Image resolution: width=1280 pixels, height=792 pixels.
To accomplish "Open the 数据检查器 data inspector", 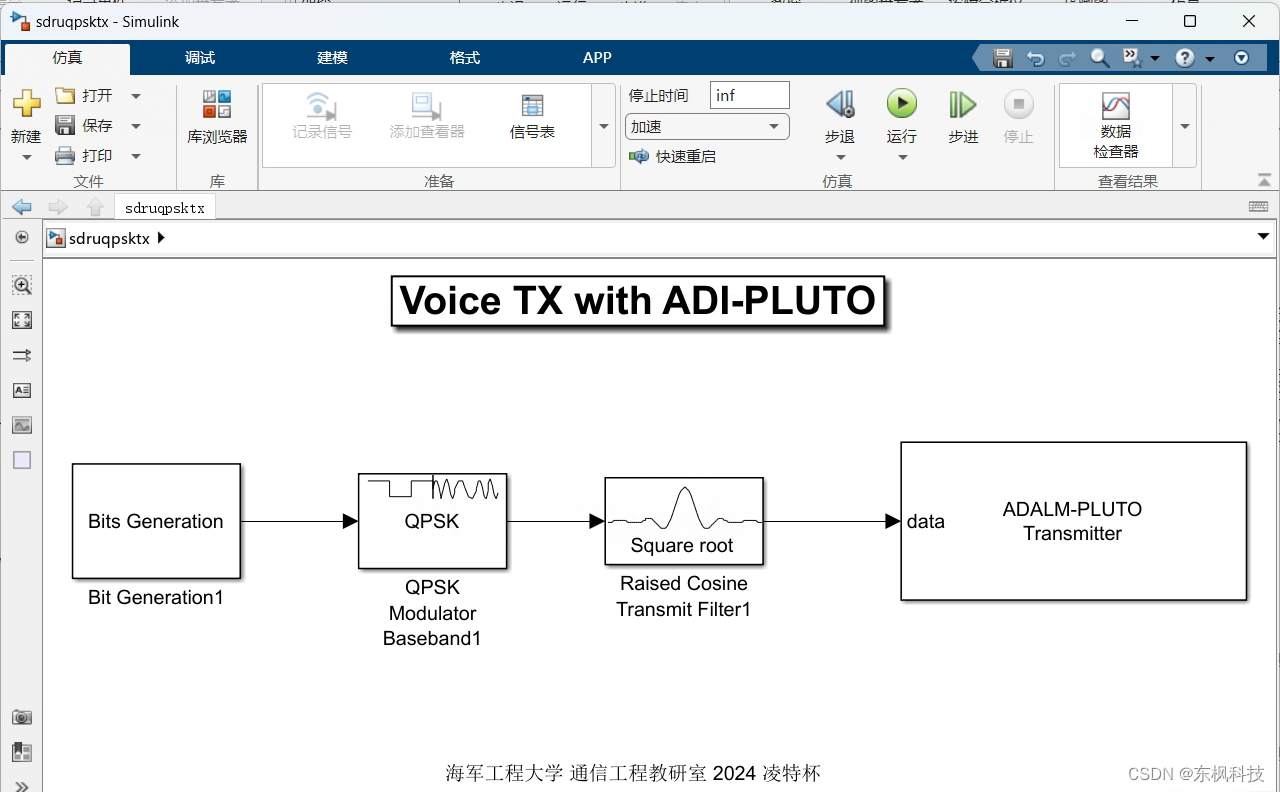I will [1115, 125].
